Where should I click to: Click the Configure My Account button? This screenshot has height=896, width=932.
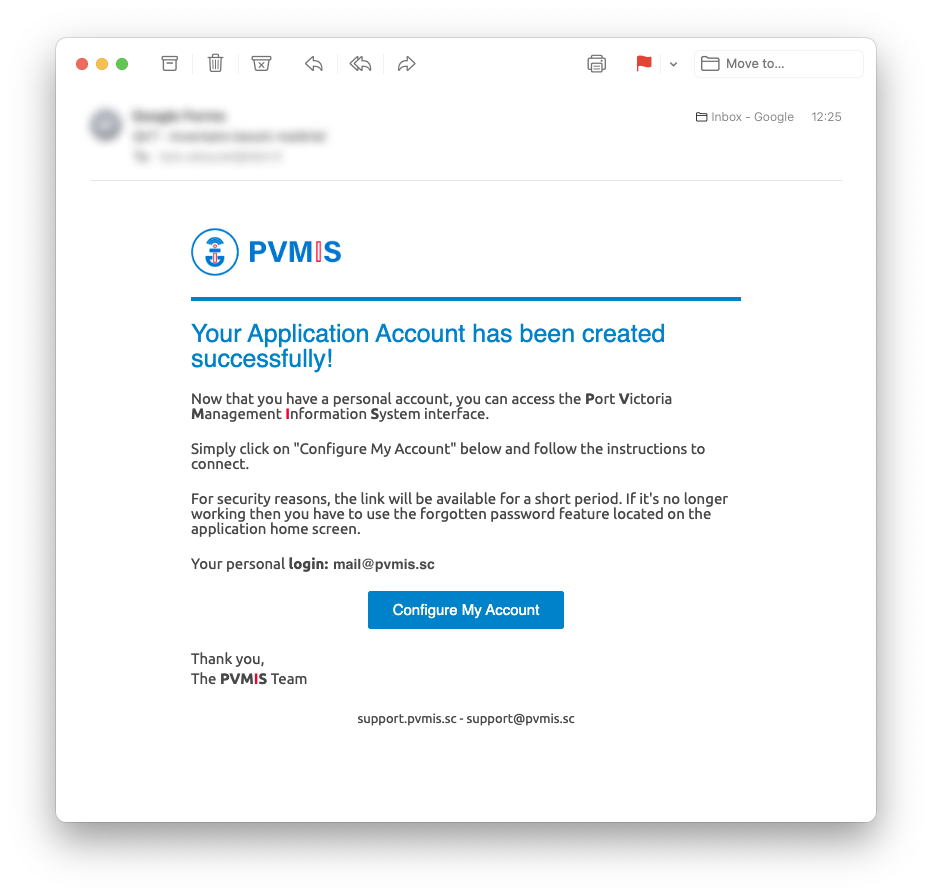click(466, 610)
